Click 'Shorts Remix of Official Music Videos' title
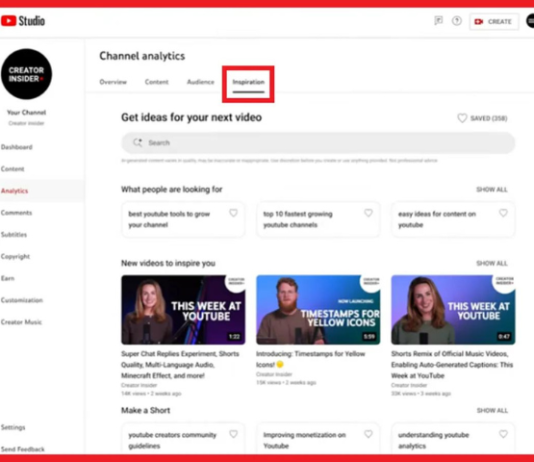The width and height of the screenshot is (534, 462). point(452,365)
